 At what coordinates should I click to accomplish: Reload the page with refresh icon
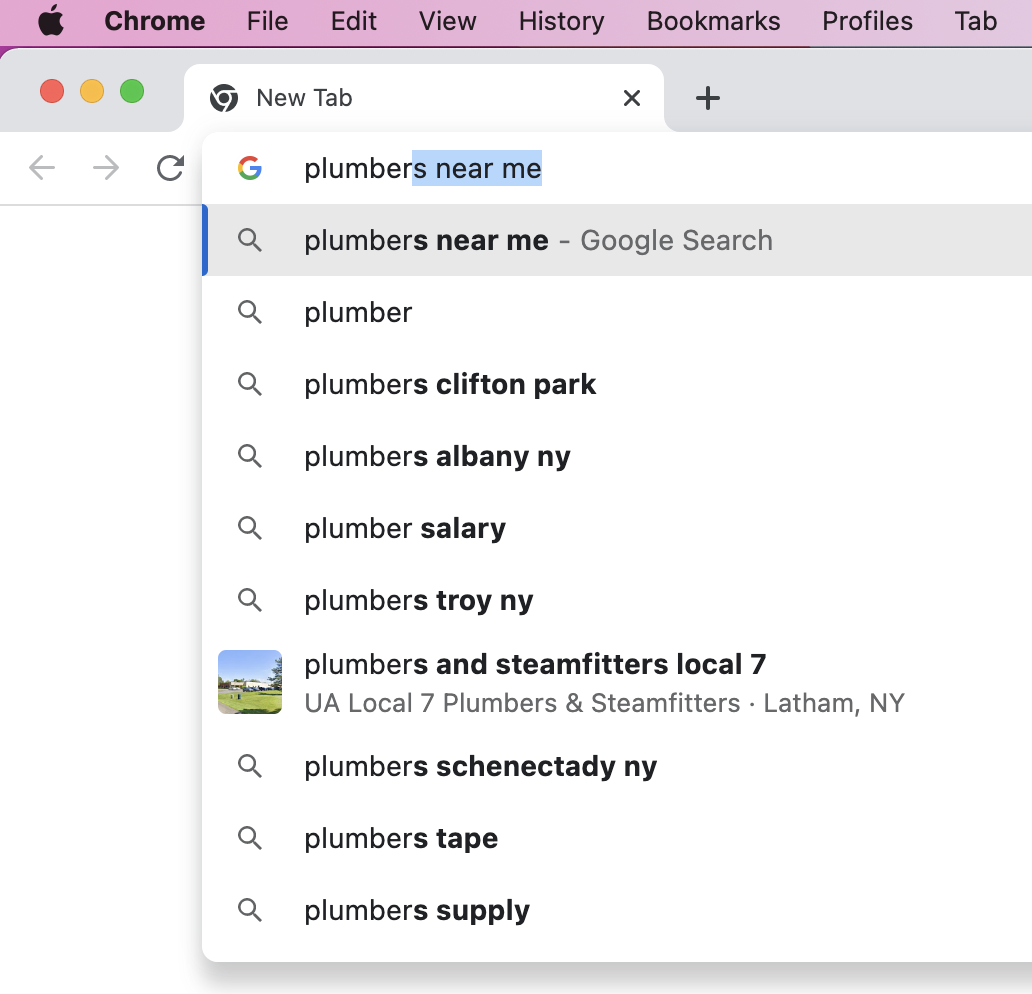[170, 168]
